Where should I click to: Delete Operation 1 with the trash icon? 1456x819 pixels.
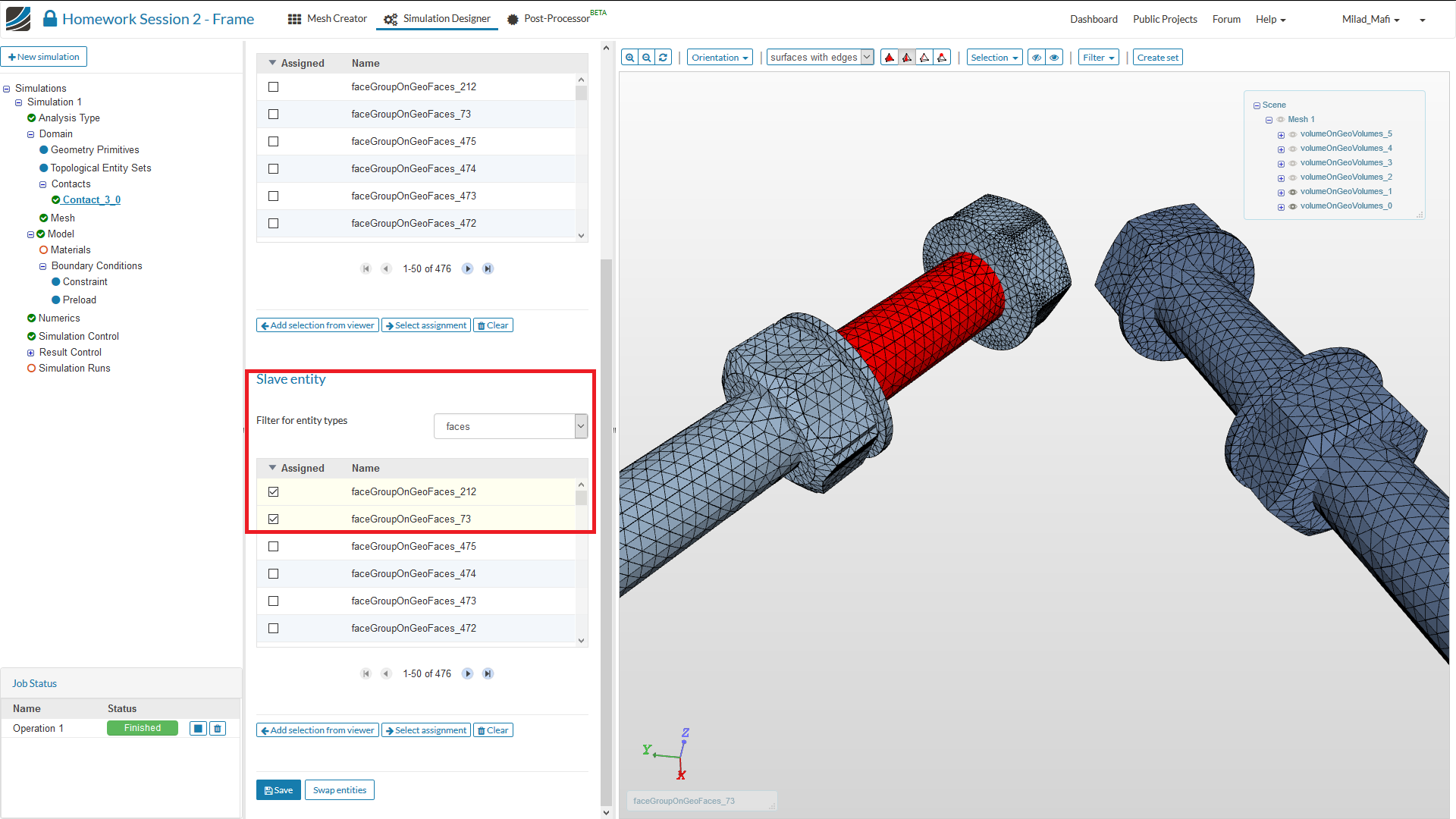coord(218,729)
